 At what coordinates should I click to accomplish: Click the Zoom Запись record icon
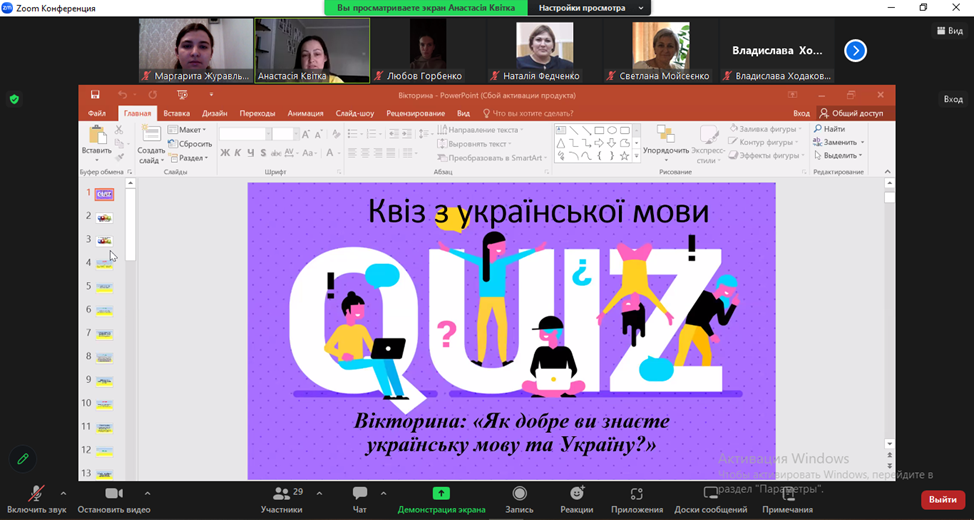click(x=519, y=493)
